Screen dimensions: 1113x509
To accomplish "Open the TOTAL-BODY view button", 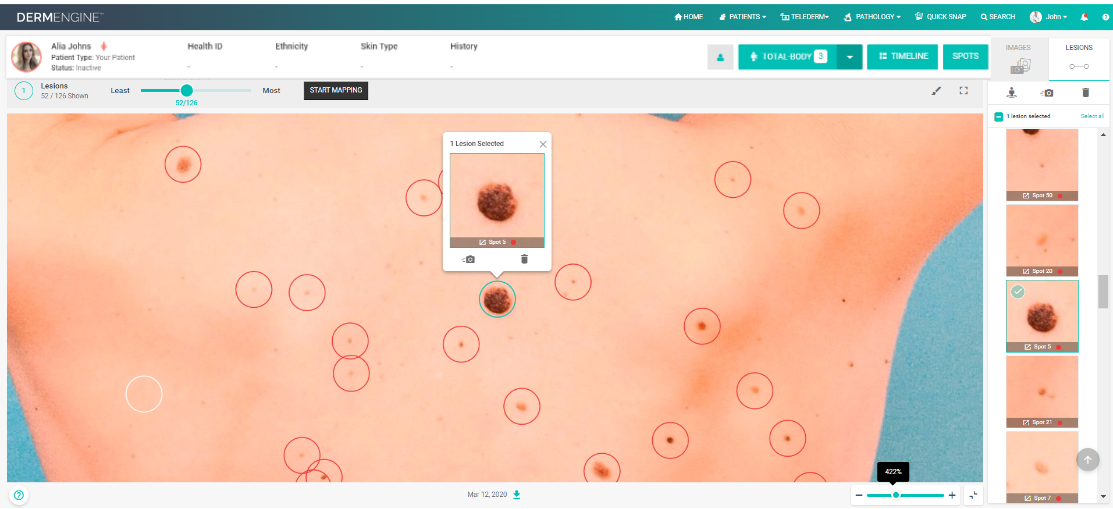I will [x=787, y=57].
